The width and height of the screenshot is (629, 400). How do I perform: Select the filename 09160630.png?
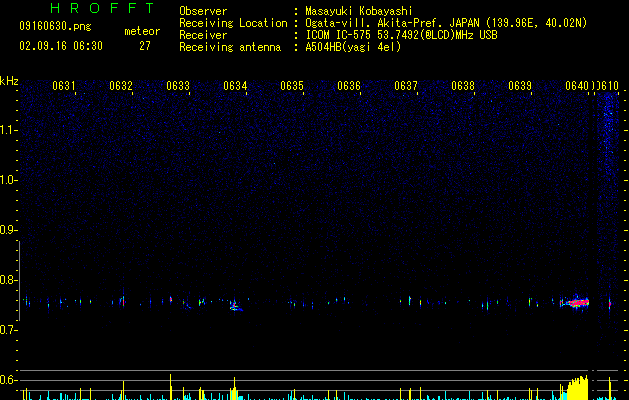(x=55, y=26)
